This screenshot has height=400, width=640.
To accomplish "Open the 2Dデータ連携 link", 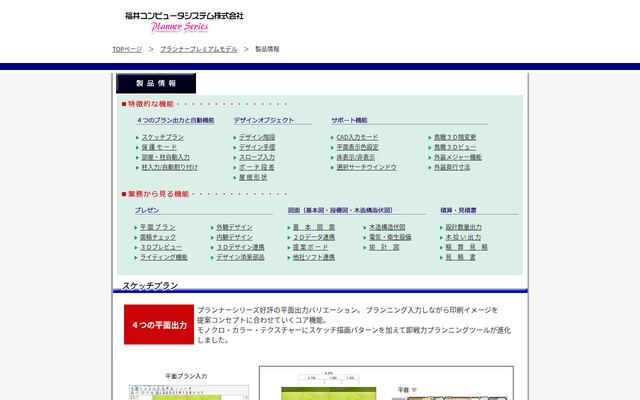I will coord(313,237).
